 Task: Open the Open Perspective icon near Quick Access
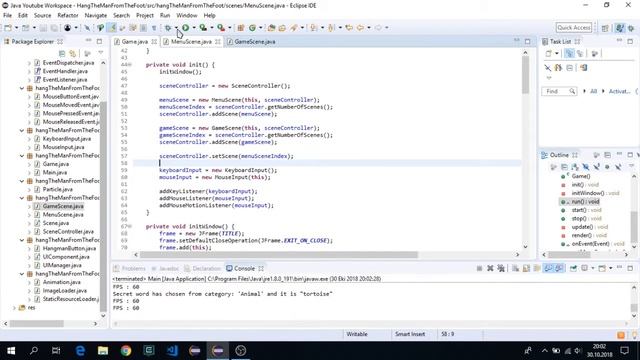click(605, 28)
